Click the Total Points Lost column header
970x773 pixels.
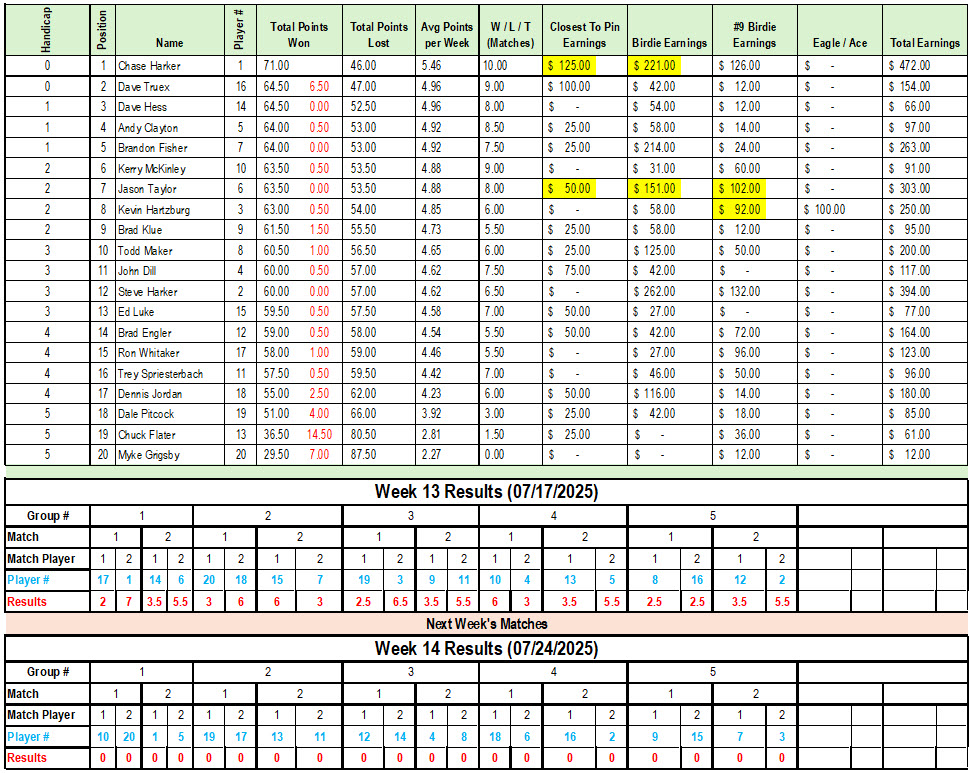point(379,35)
